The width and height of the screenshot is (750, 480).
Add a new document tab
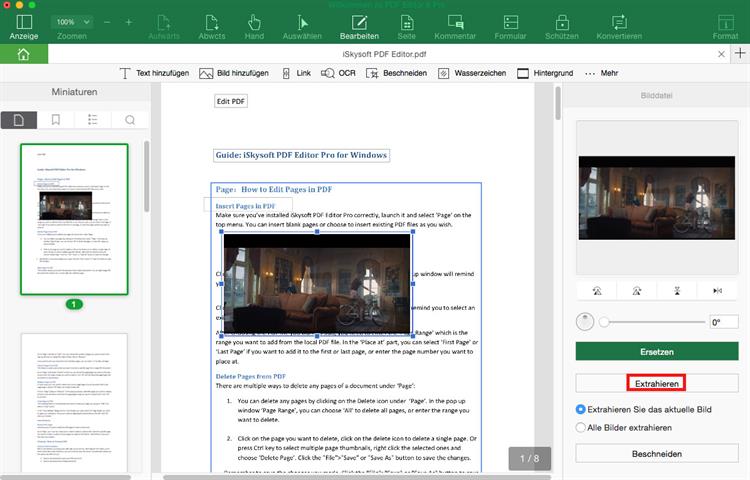tap(740, 53)
